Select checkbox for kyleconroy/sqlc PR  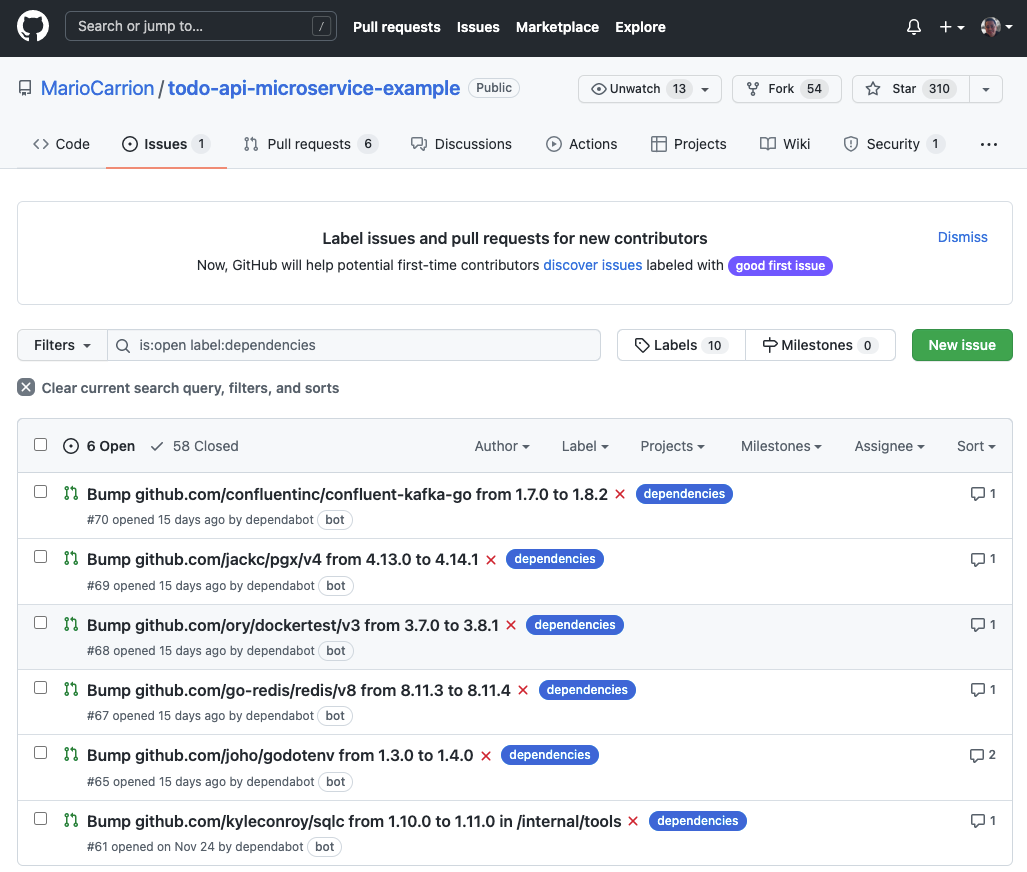click(41, 818)
